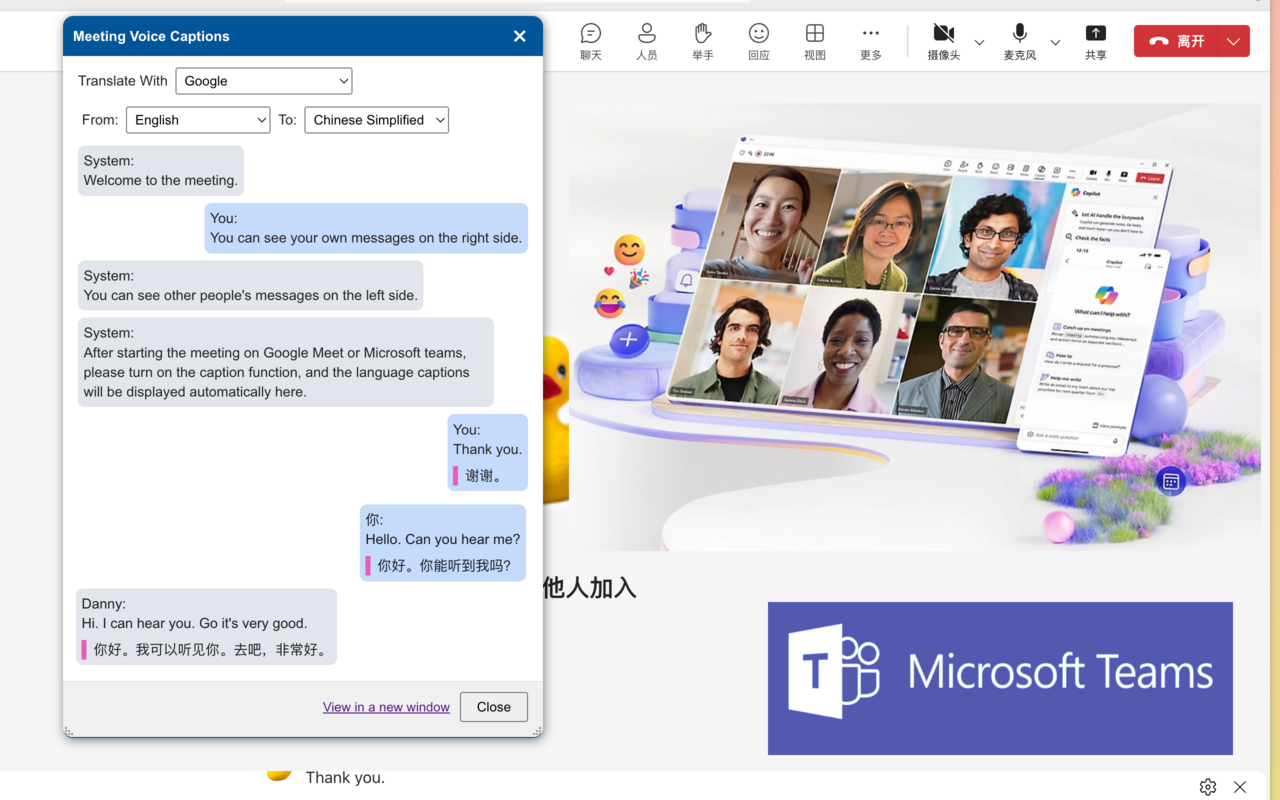Open the more (更多) options menu

(x=871, y=42)
